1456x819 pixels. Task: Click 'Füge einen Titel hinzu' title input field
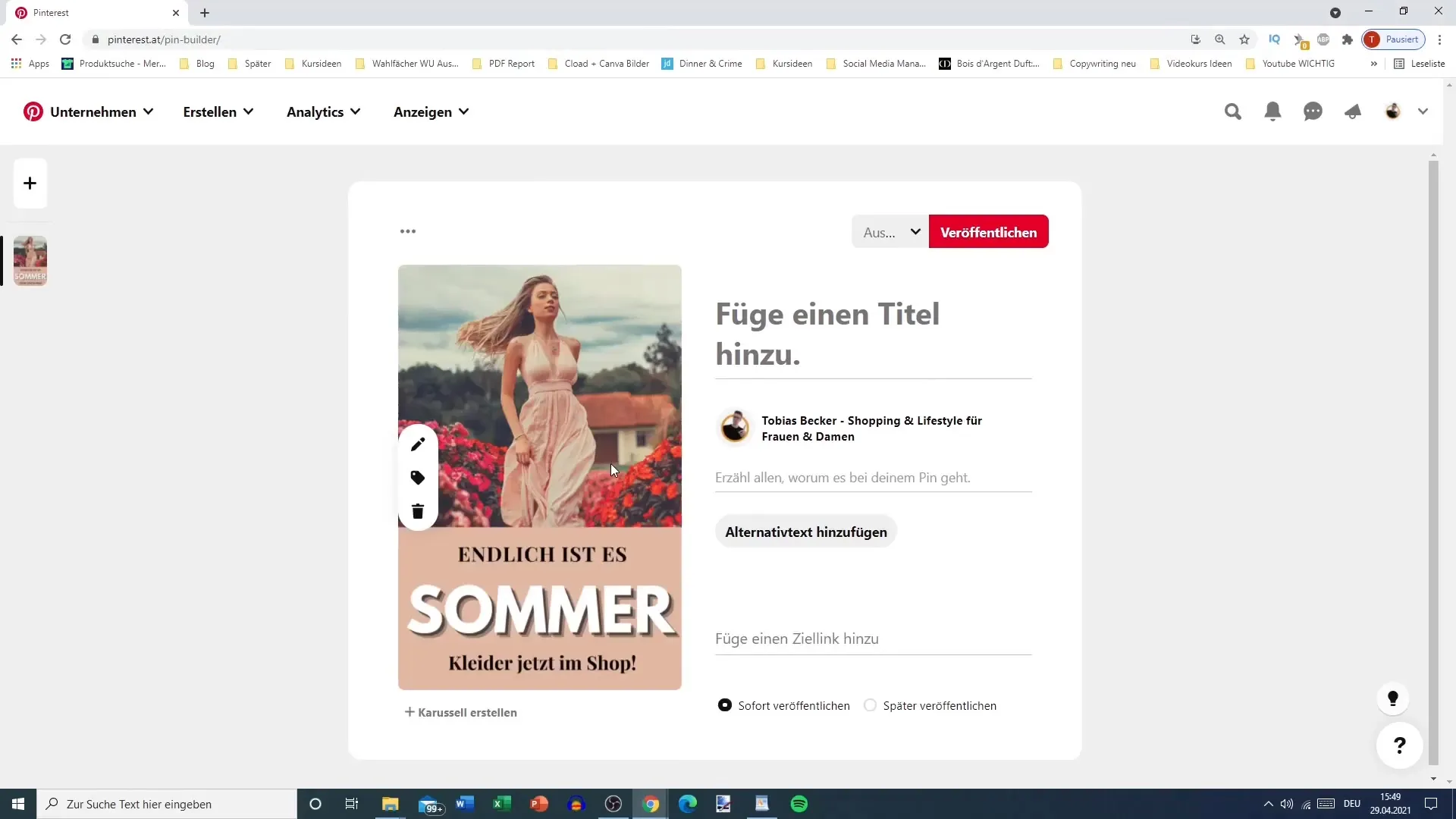[873, 334]
